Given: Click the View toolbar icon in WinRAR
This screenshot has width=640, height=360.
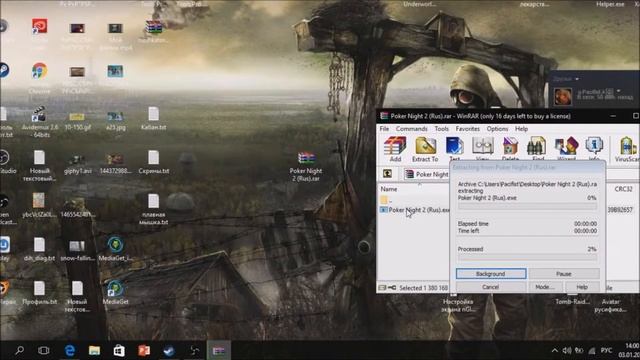Looking at the screenshot, I should (482, 149).
